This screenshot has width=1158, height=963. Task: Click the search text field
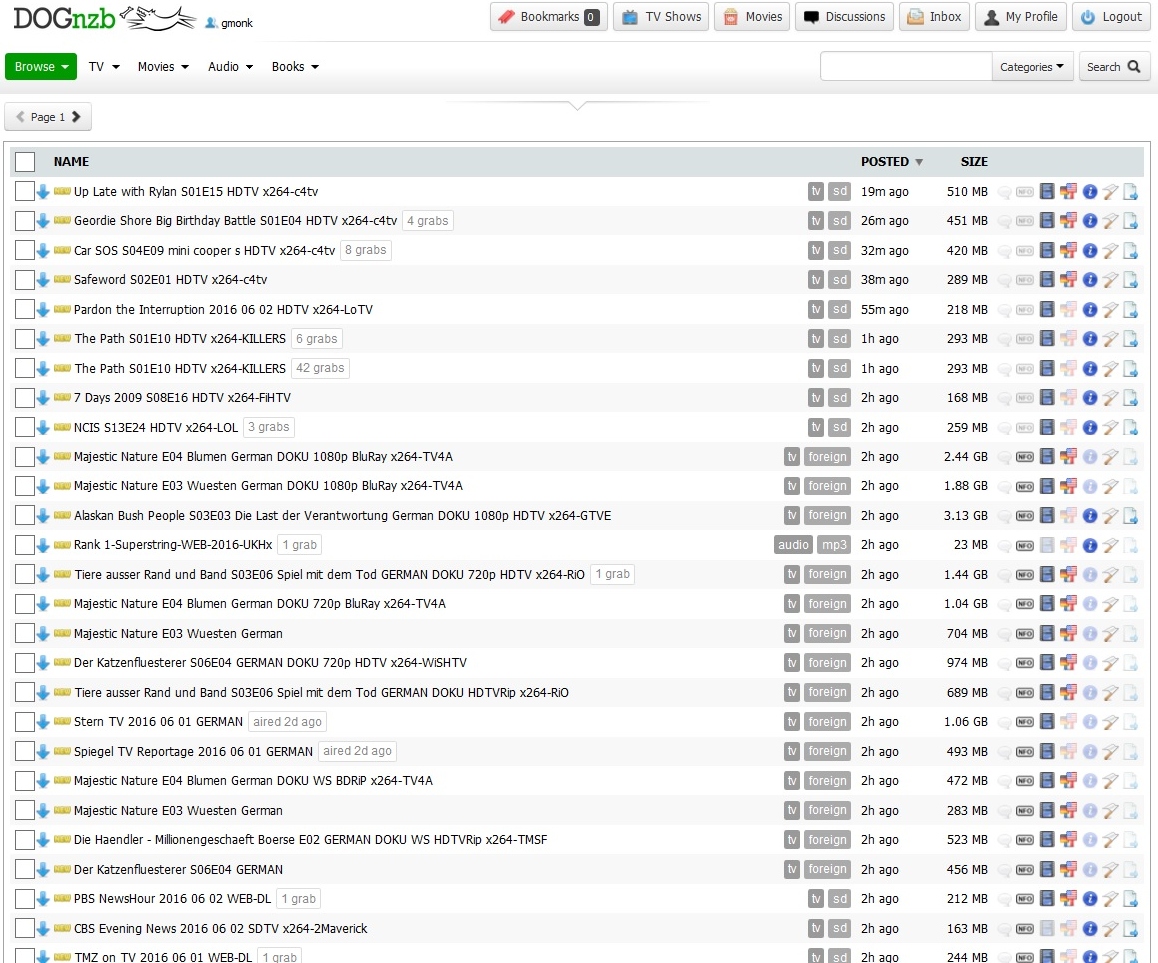pyautogui.click(x=906, y=66)
